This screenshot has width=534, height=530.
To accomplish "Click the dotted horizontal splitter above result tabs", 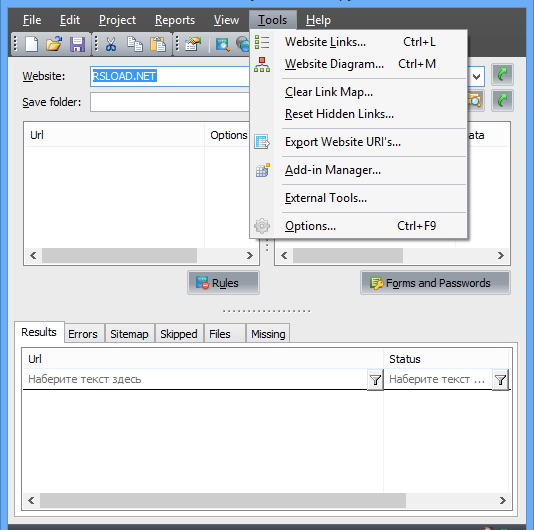I will coord(266,311).
